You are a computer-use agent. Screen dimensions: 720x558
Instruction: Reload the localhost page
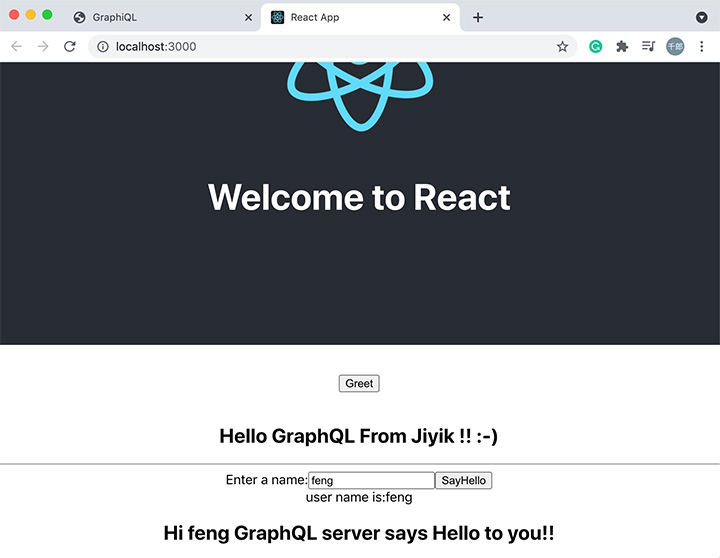[69, 46]
